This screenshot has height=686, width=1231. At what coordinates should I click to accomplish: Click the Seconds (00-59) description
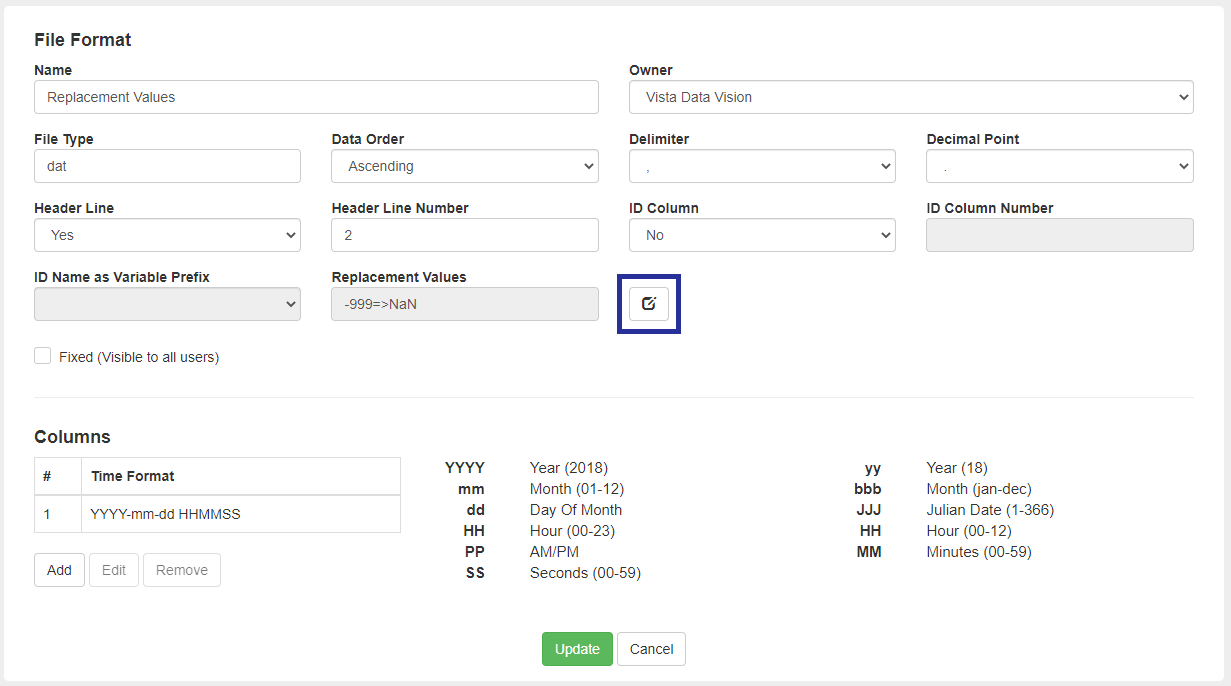click(585, 573)
